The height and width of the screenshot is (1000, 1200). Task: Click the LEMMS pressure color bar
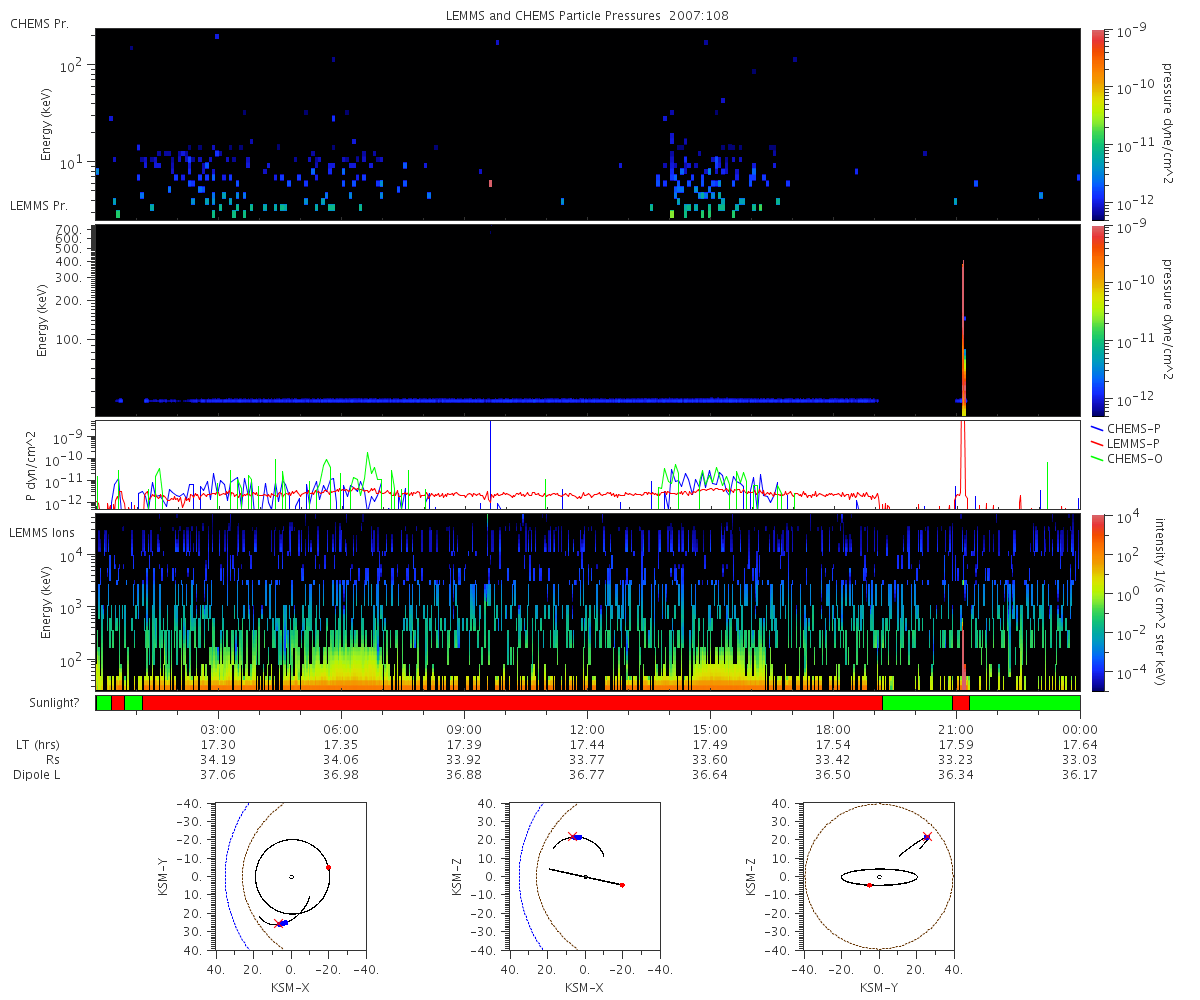(x=1097, y=321)
